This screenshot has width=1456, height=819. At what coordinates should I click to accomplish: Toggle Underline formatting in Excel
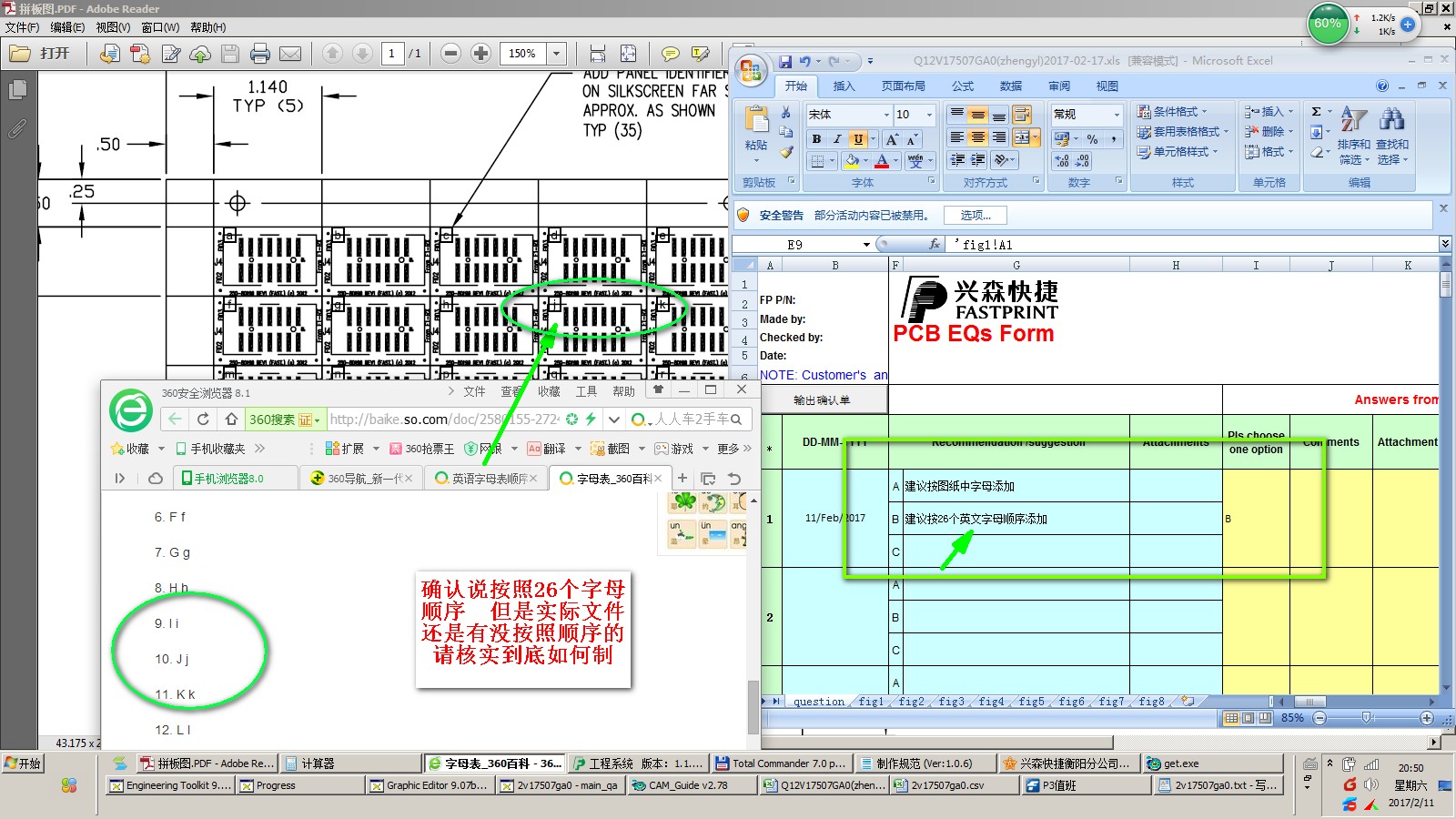(858, 139)
